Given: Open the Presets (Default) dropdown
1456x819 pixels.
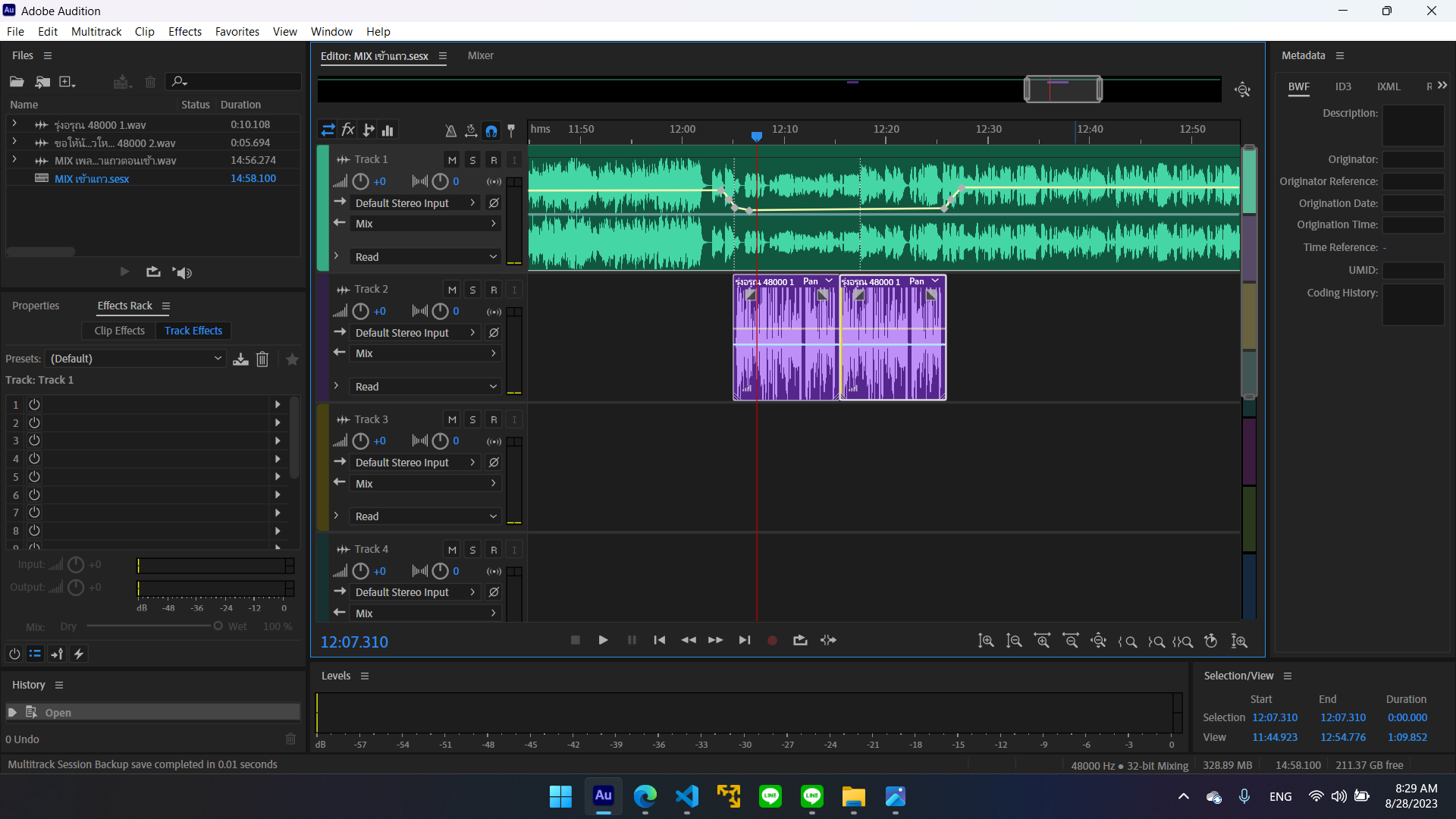Looking at the screenshot, I should 135,359.
